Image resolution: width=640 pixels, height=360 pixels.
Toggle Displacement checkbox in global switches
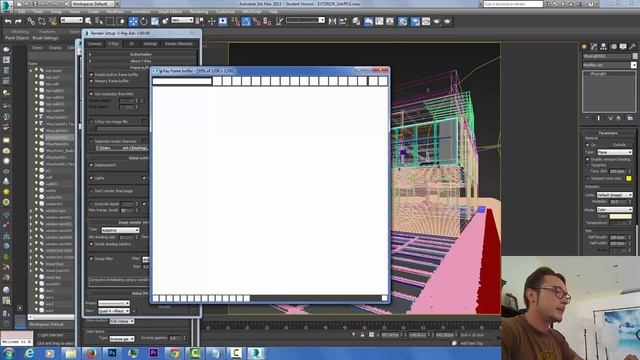[91, 165]
